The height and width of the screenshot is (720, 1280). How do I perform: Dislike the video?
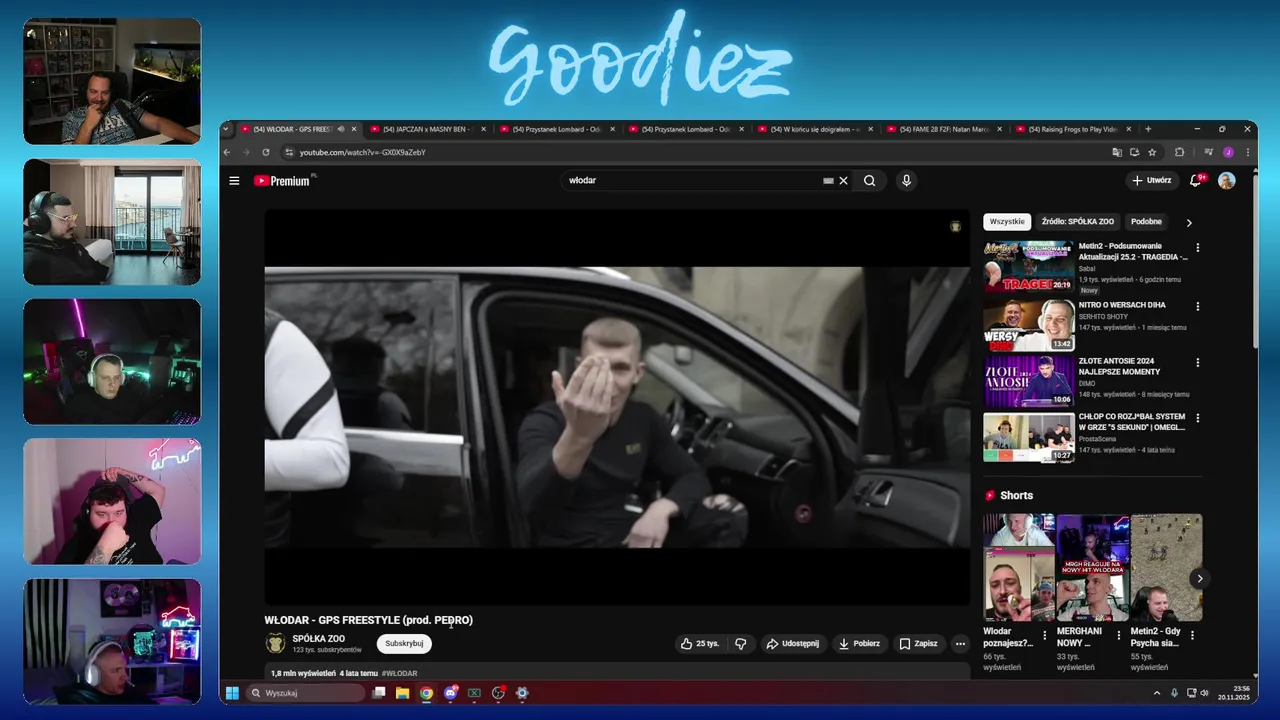(x=741, y=644)
